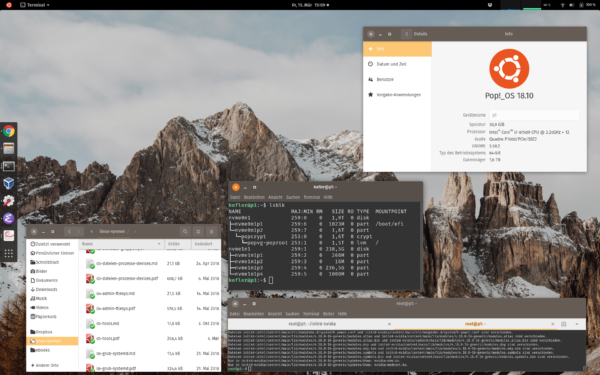This screenshot has width=600, height=375.
Task: Click the 05-tools.pdf file icon
Action: pos(90,339)
